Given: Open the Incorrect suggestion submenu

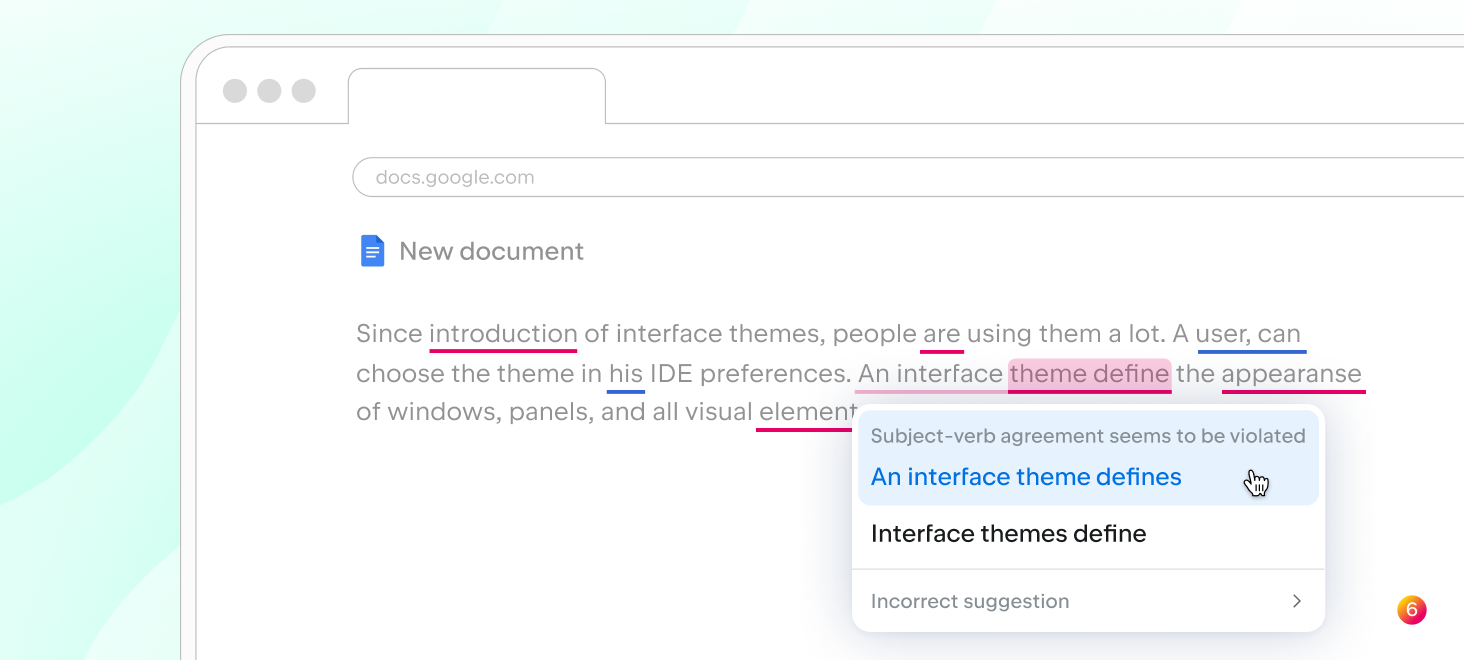Looking at the screenshot, I should click(x=1088, y=601).
